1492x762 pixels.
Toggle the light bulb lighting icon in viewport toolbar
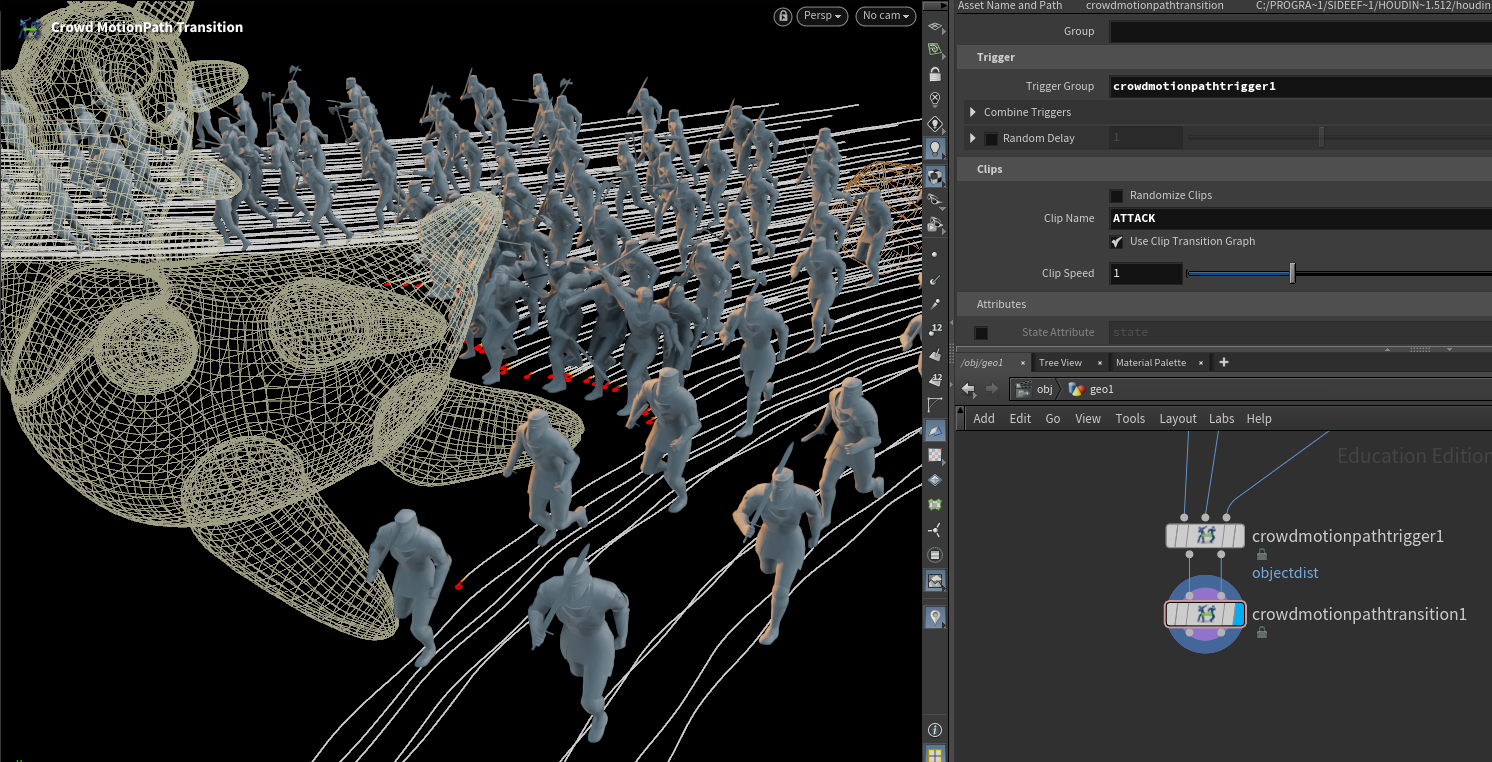(x=935, y=148)
